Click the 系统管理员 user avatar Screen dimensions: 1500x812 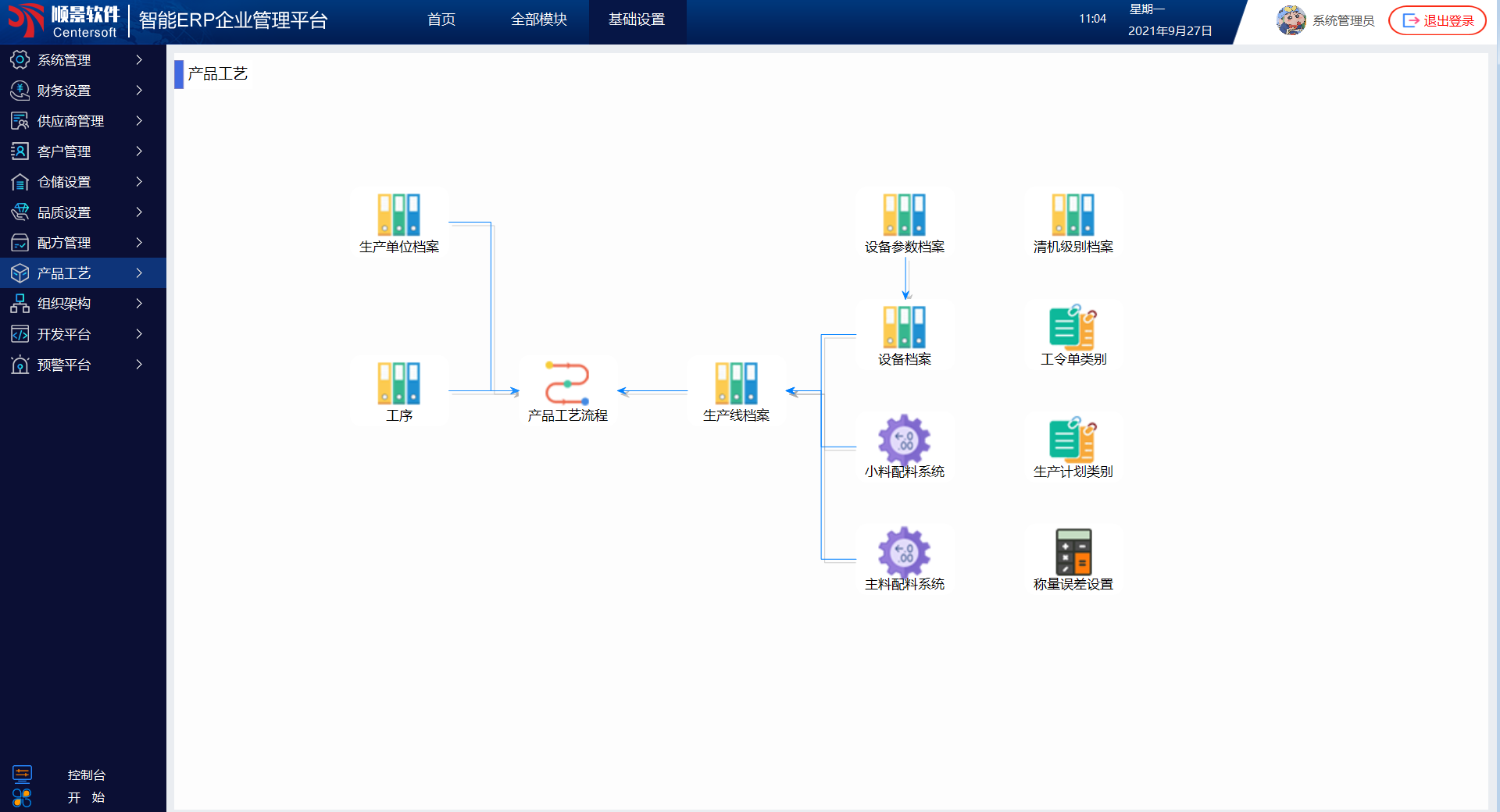[1291, 20]
